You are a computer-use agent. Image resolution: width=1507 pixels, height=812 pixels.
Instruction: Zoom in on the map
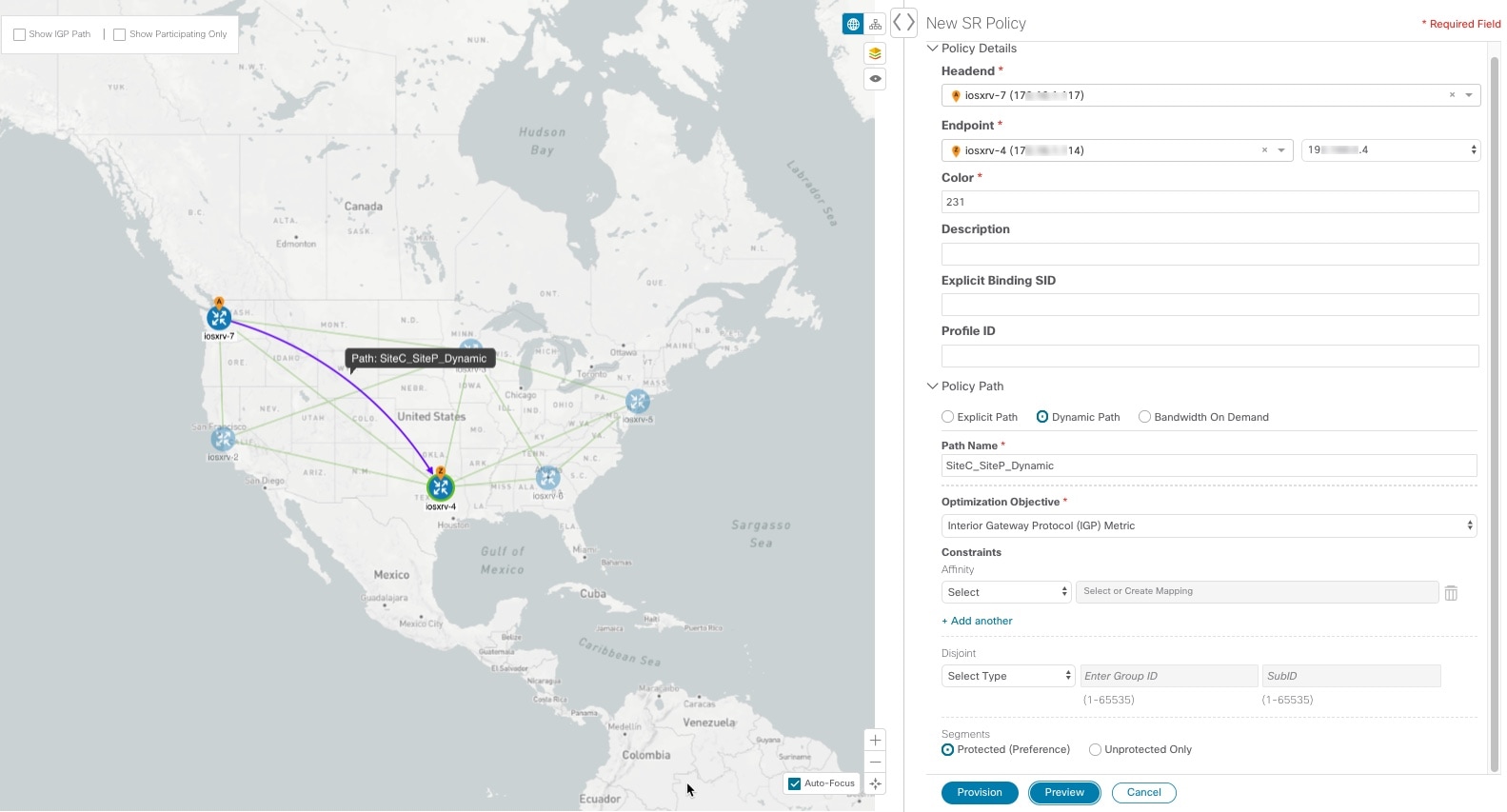pos(875,740)
